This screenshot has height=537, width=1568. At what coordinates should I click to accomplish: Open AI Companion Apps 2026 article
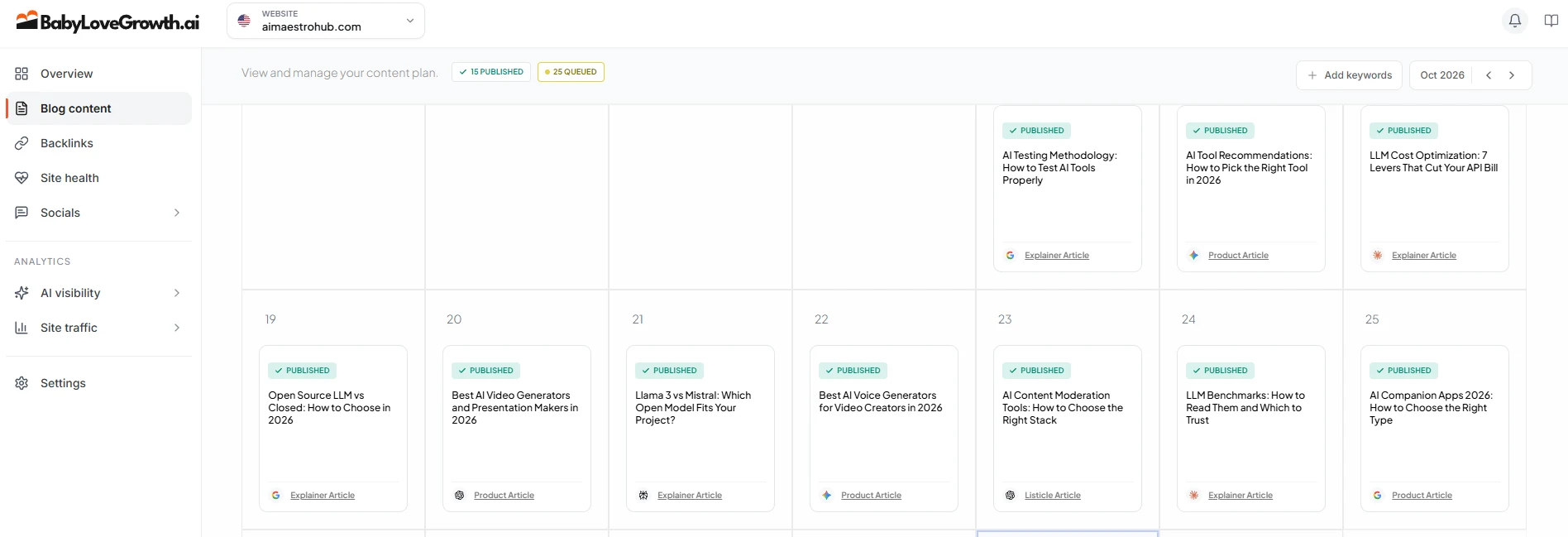pyautogui.click(x=1434, y=429)
